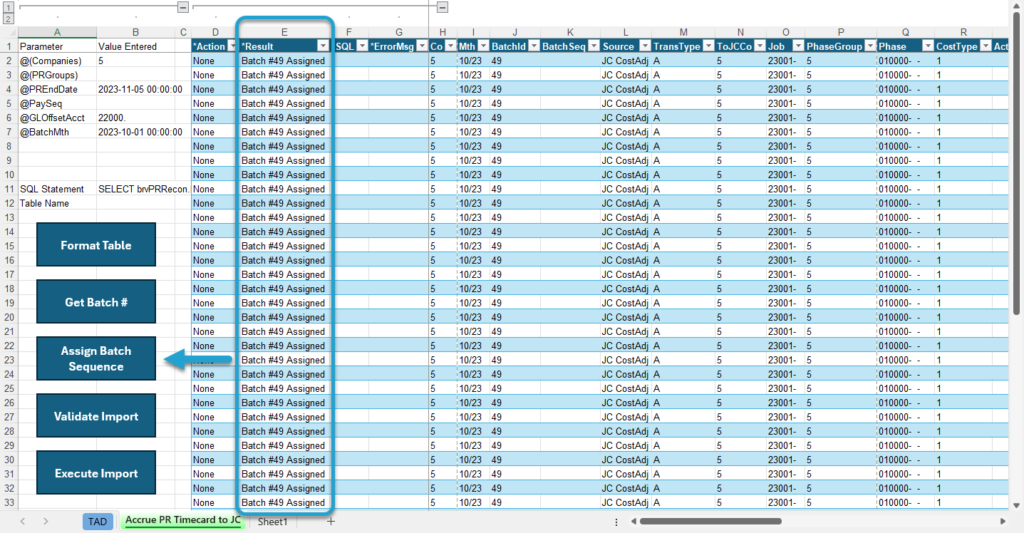Open the BatchSeq column filter dropdown
The width and height of the screenshot is (1024, 533).
click(x=594, y=46)
